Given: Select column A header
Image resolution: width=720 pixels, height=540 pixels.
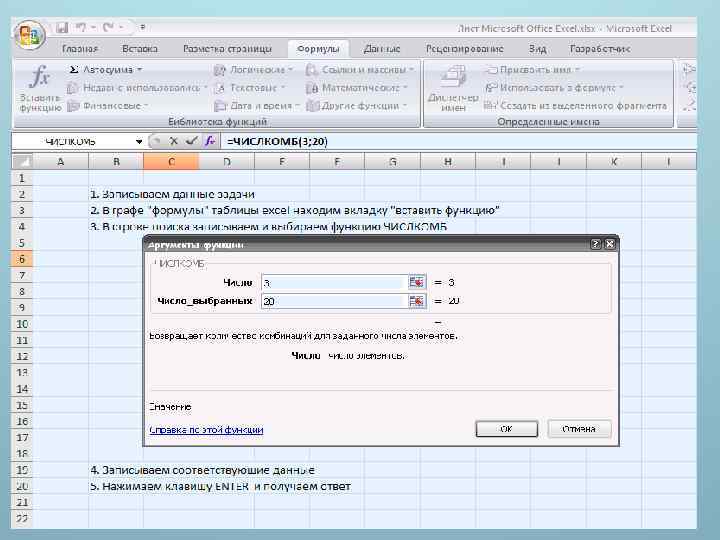Looking at the screenshot, I should point(61,162).
